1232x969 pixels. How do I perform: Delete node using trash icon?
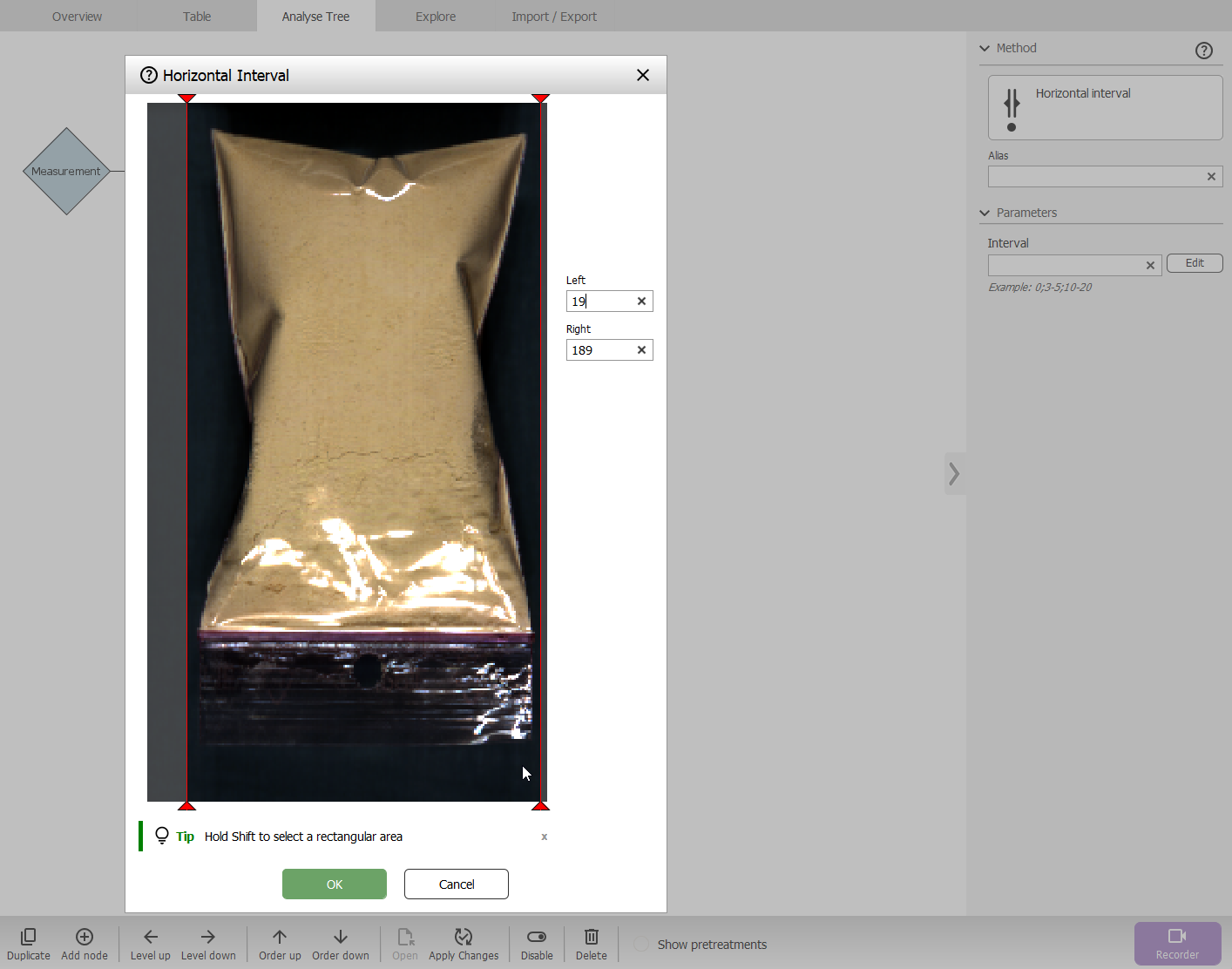(x=591, y=937)
